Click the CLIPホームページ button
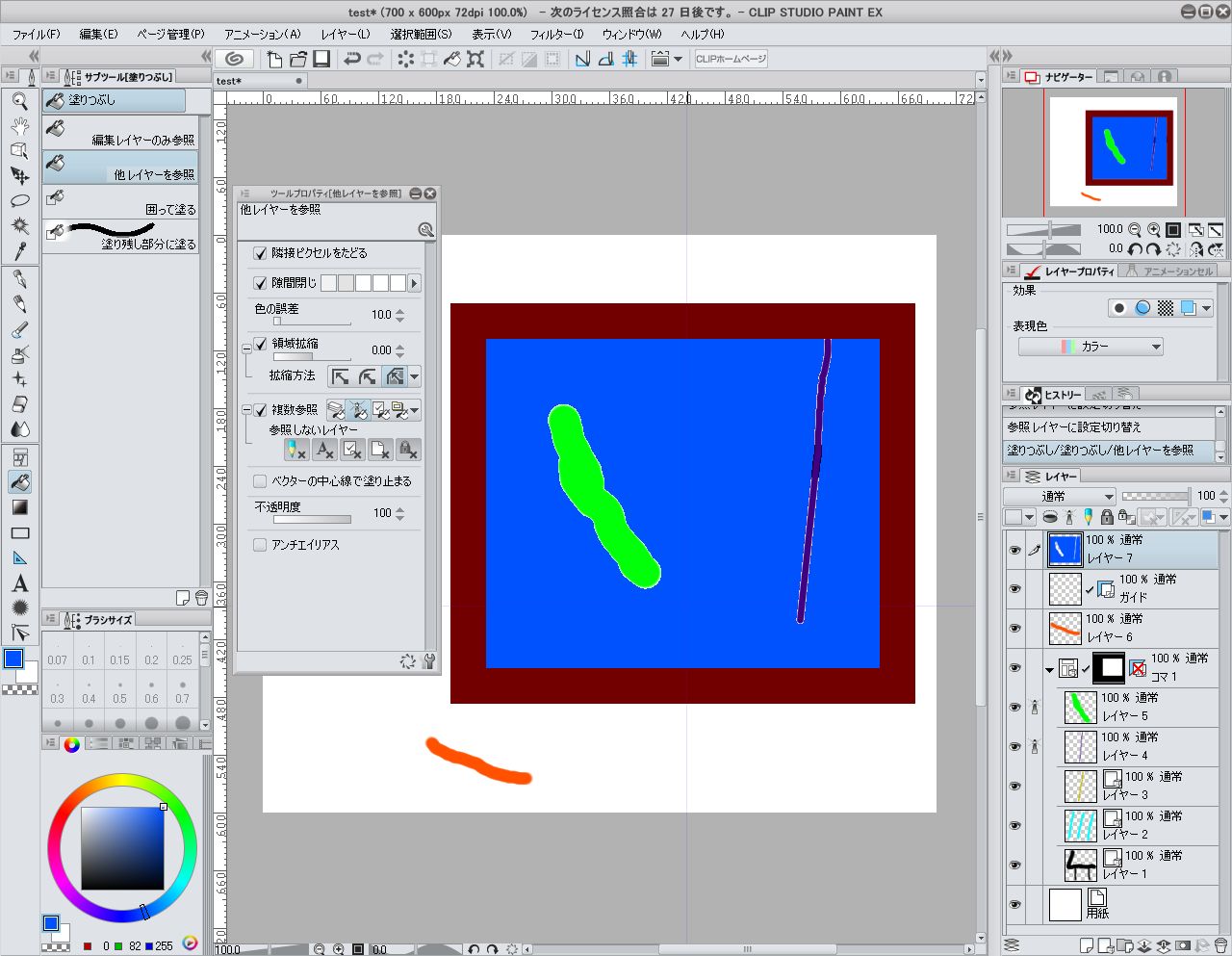The image size is (1232, 956). point(731,59)
